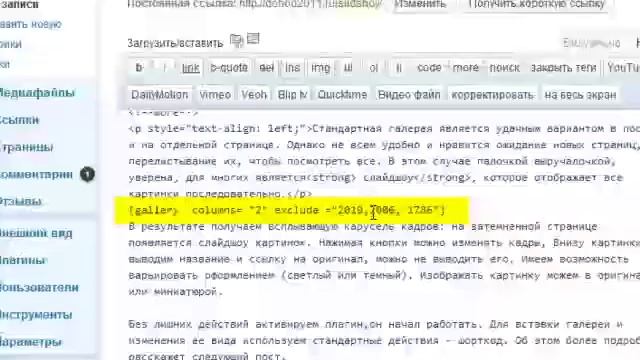Insert image with the 'img' button

(x=320, y=68)
